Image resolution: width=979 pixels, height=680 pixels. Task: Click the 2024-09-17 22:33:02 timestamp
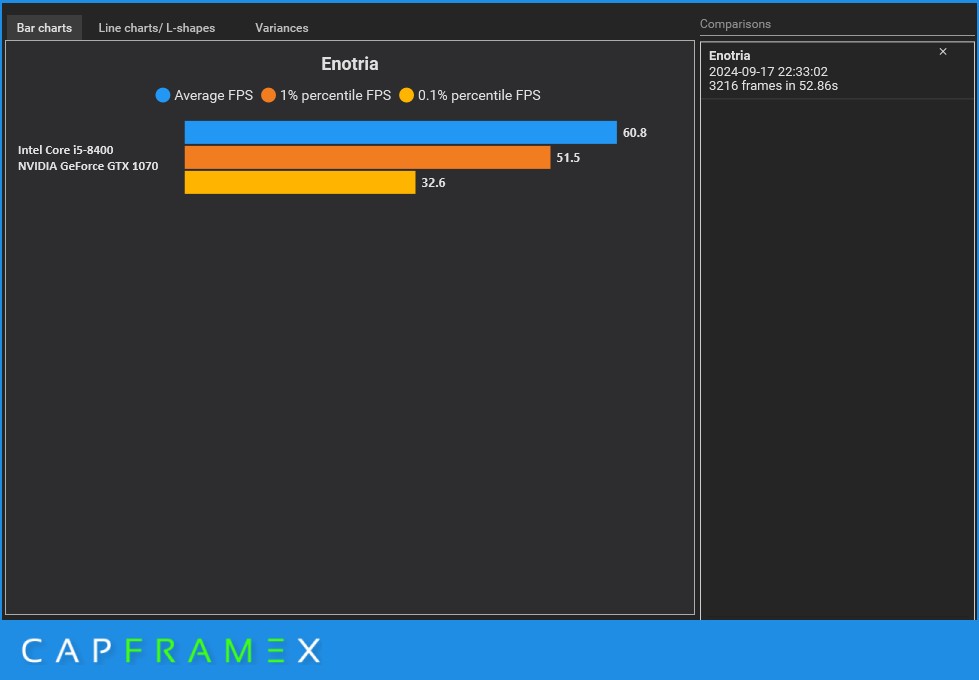(768, 72)
